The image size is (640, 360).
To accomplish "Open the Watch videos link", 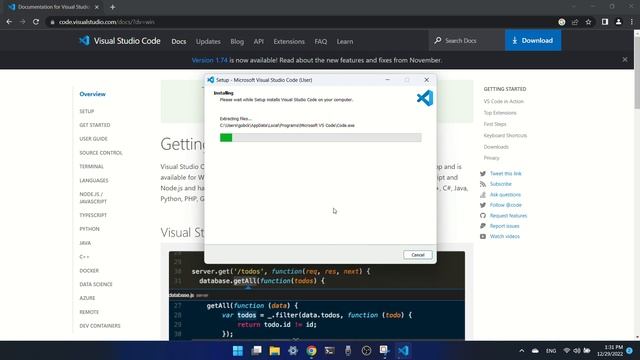I will tap(504, 236).
